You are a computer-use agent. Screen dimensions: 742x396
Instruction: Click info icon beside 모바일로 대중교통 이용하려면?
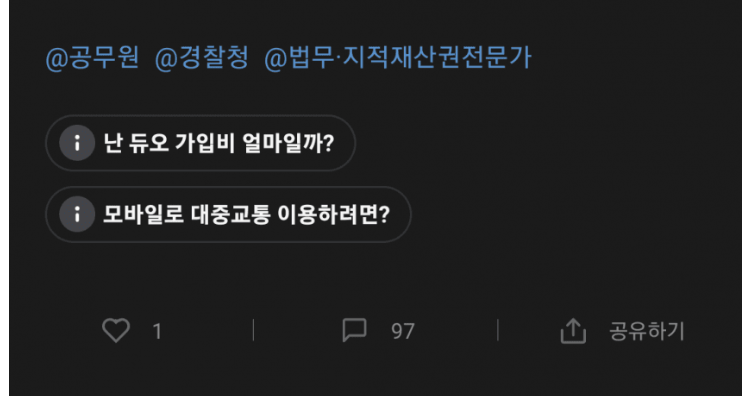(77, 214)
